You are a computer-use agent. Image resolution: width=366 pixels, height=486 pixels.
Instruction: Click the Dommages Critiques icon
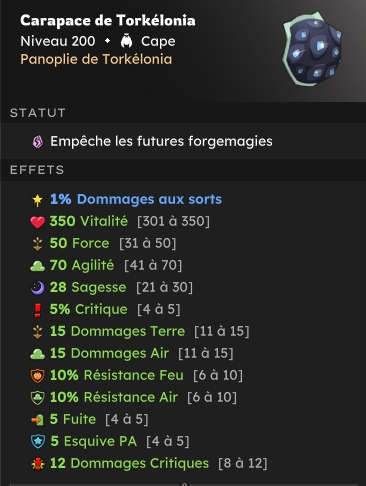(38, 464)
